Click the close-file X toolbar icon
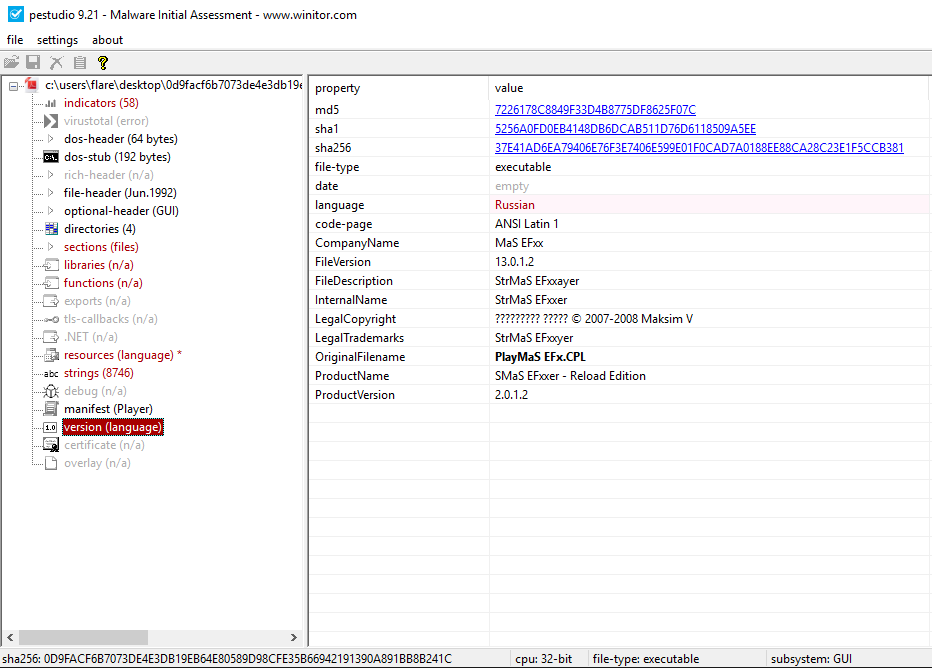932x668 pixels. tap(56, 62)
